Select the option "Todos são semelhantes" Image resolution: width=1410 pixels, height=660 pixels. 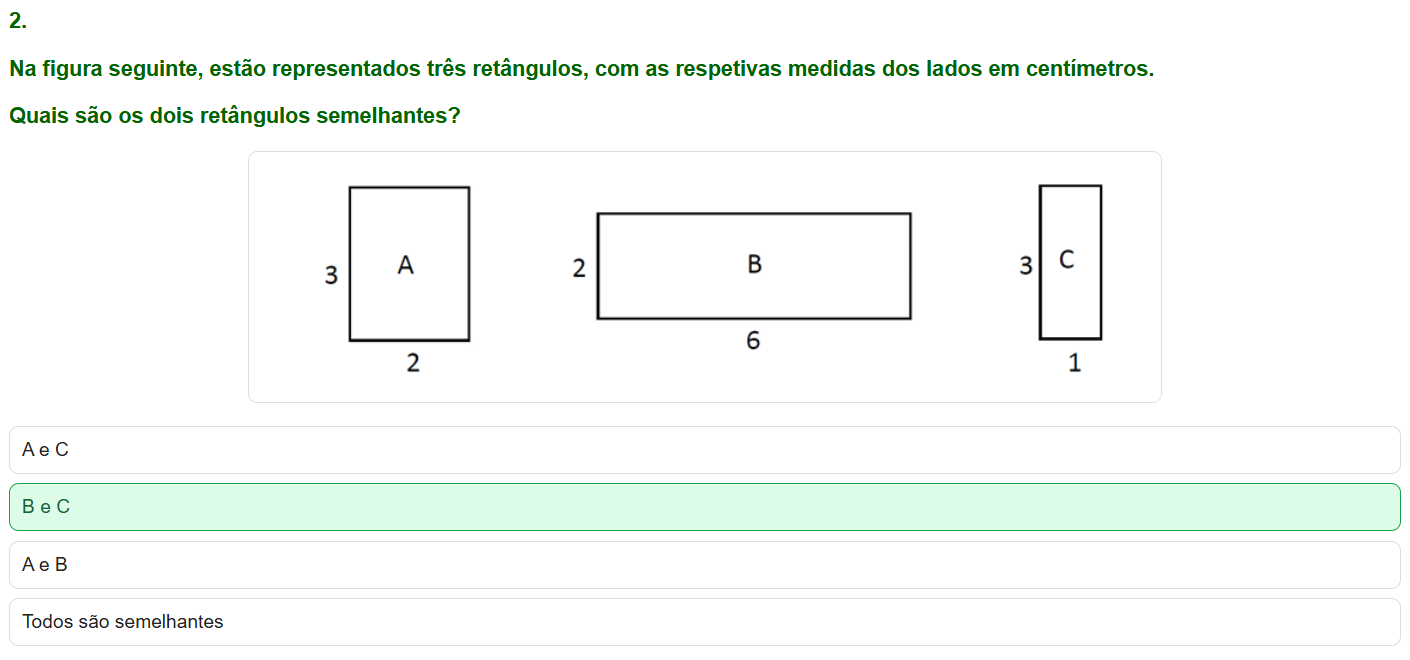pyautogui.click(x=704, y=622)
